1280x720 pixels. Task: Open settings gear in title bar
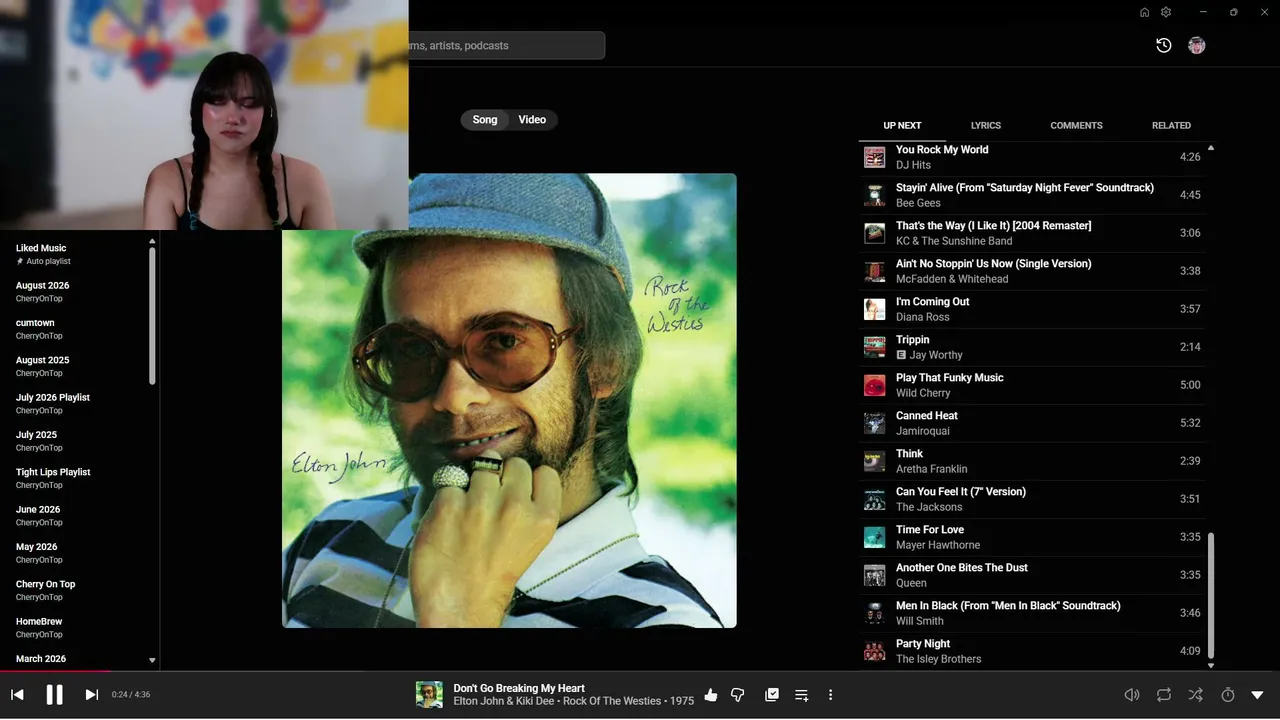pos(1166,12)
